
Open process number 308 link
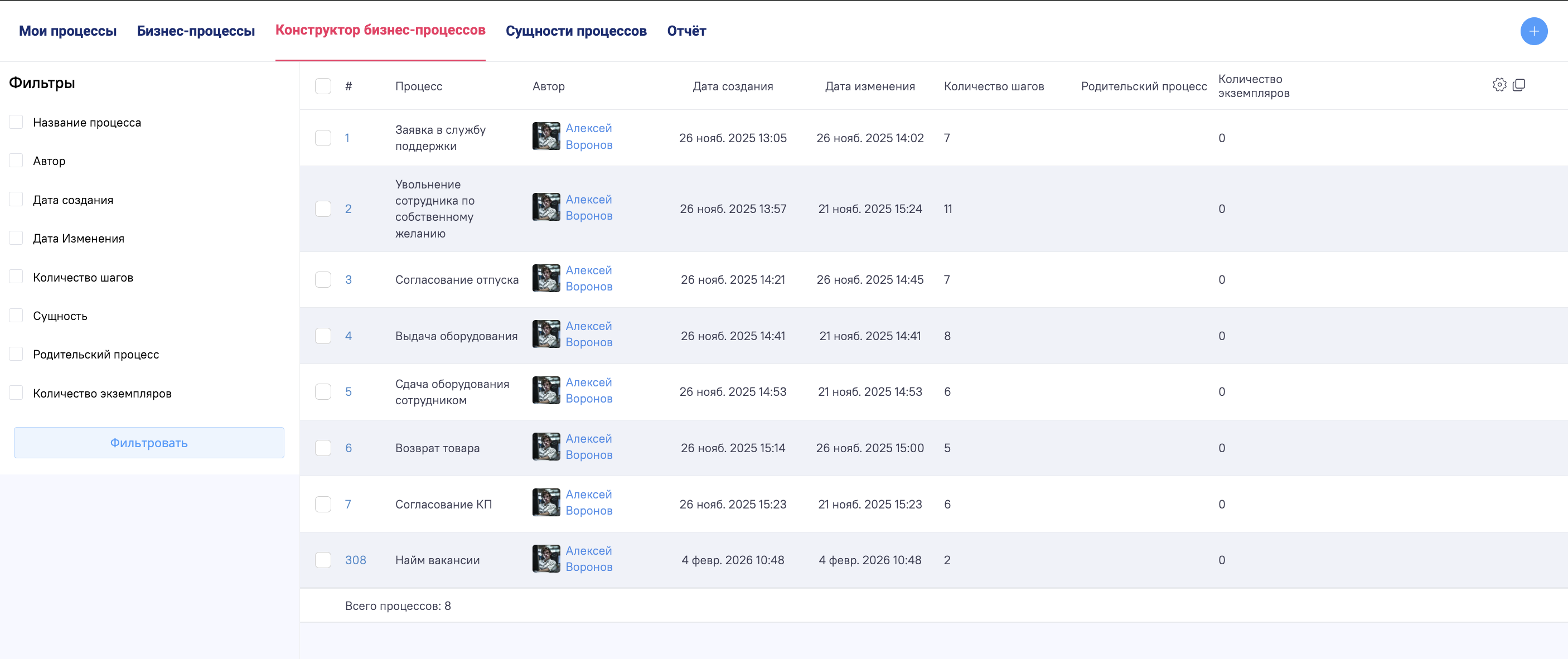(356, 560)
